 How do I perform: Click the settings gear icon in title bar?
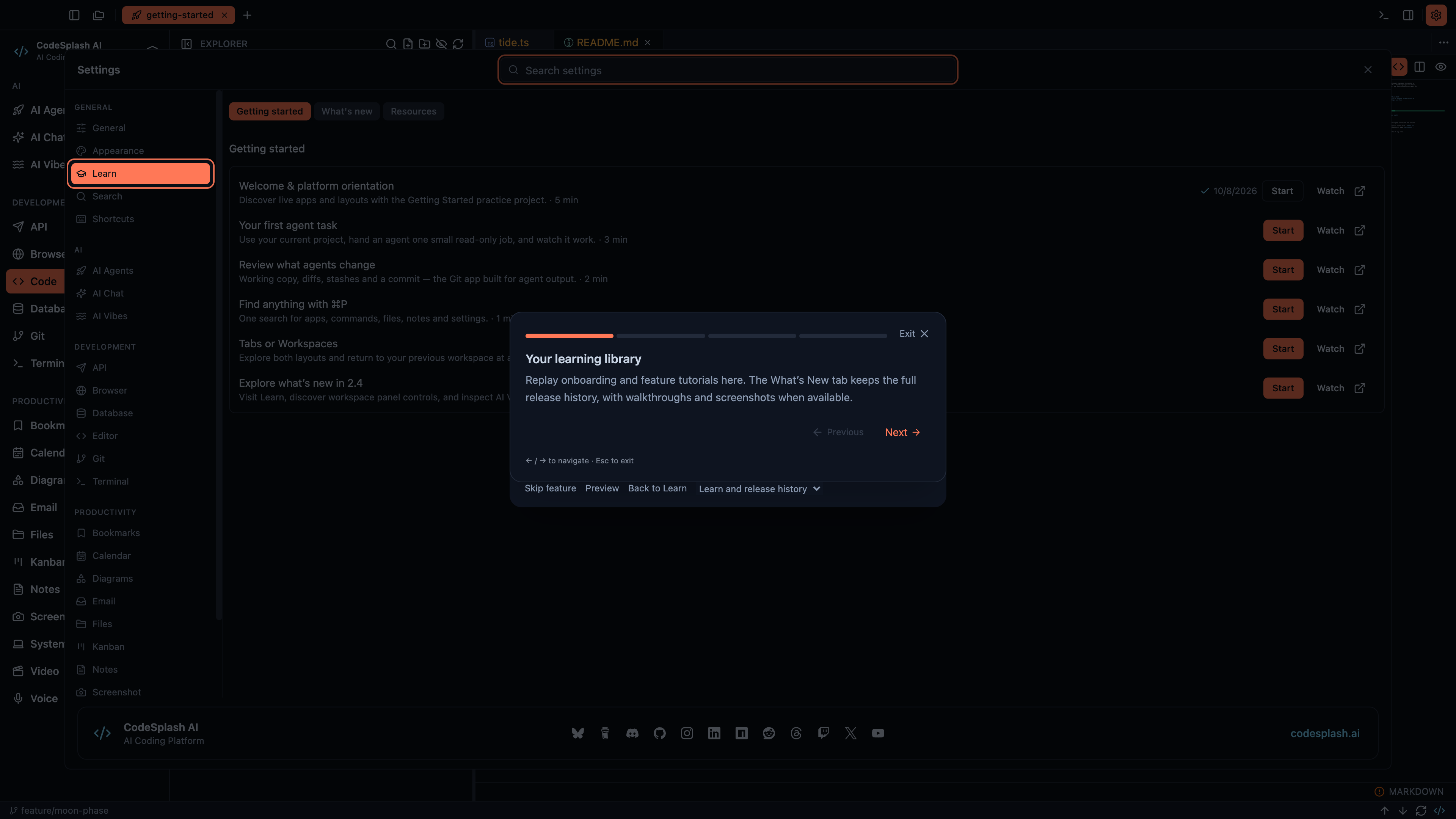(x=1436, y=15)
